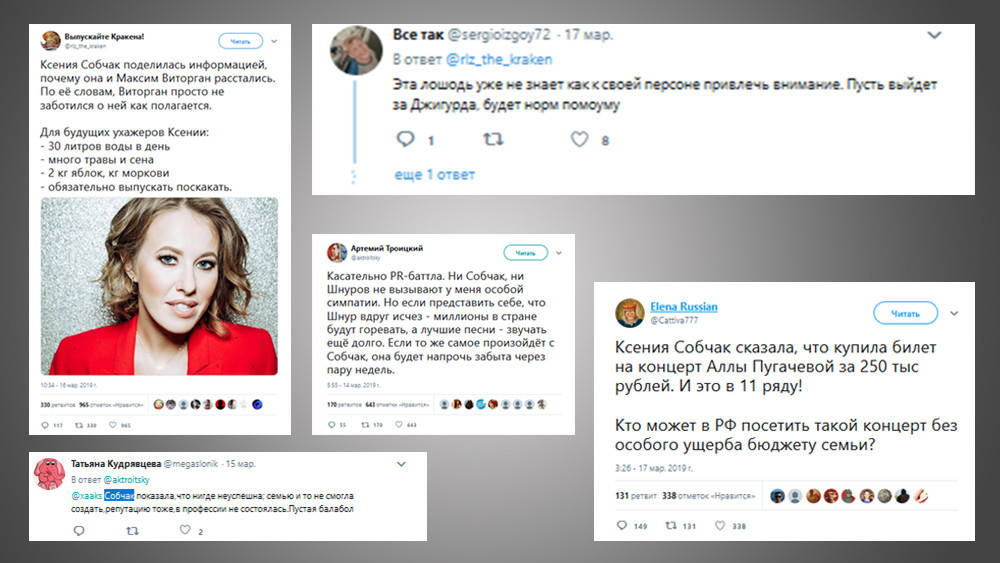
Task: Open dropdown arrow next to Elena Russian's Читать button
Action: [954, 313]
